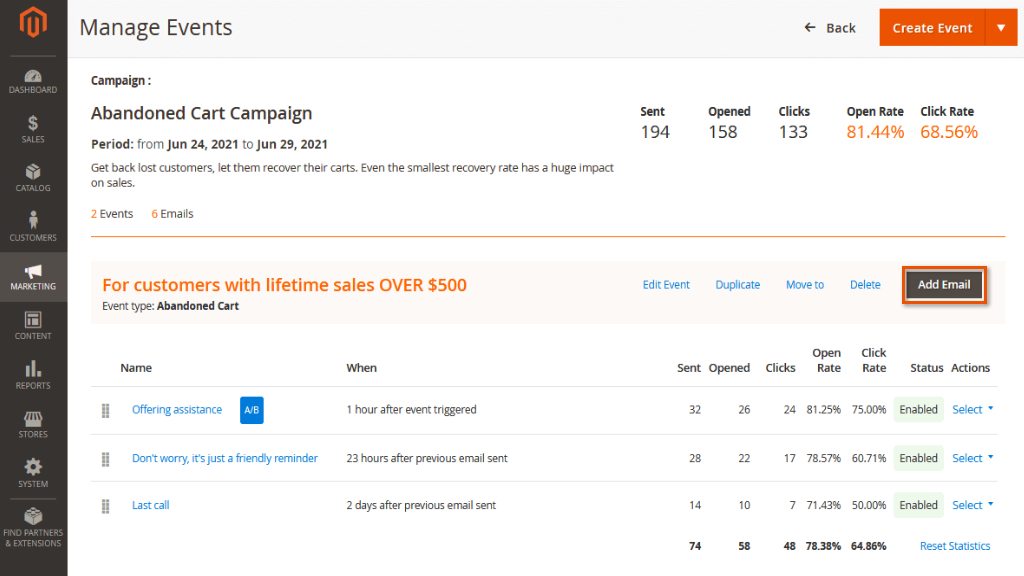Open the Marketing sidebar menu
This screenshot has width=1024, height=576.
33,277
